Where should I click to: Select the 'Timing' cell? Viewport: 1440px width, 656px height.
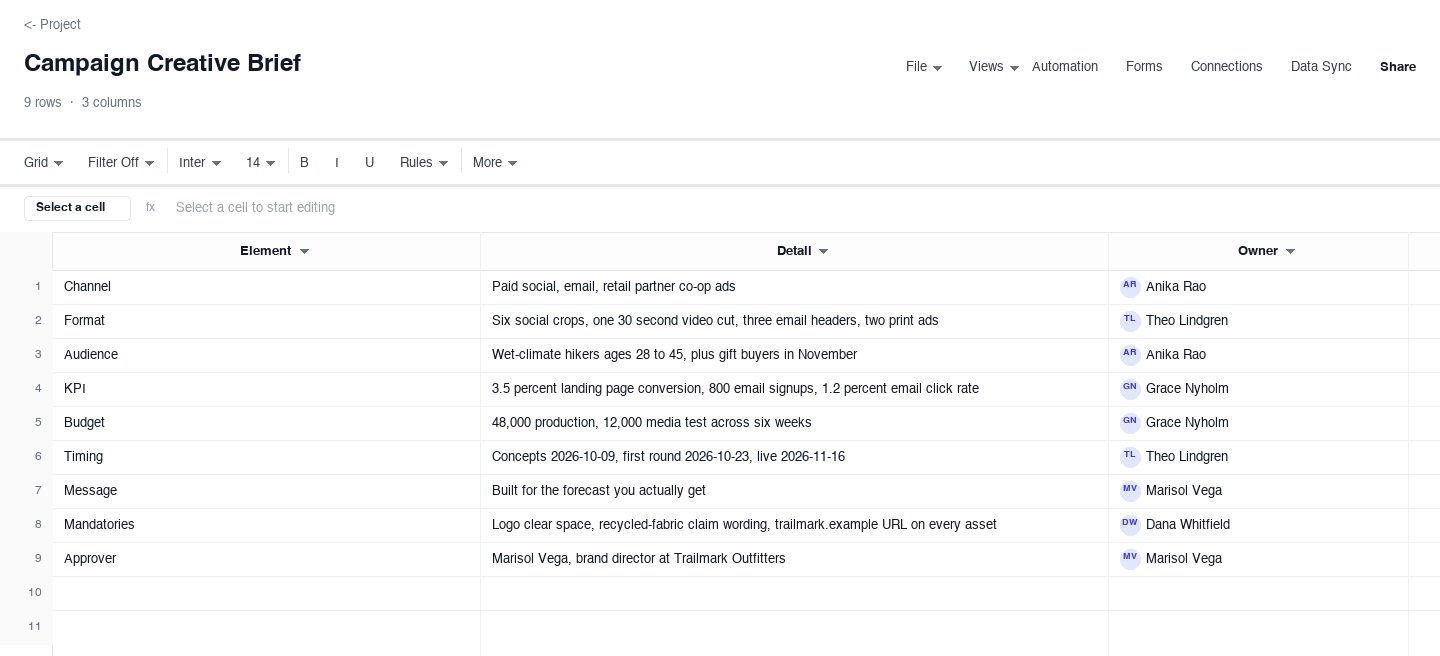click(x=266, y=457)
